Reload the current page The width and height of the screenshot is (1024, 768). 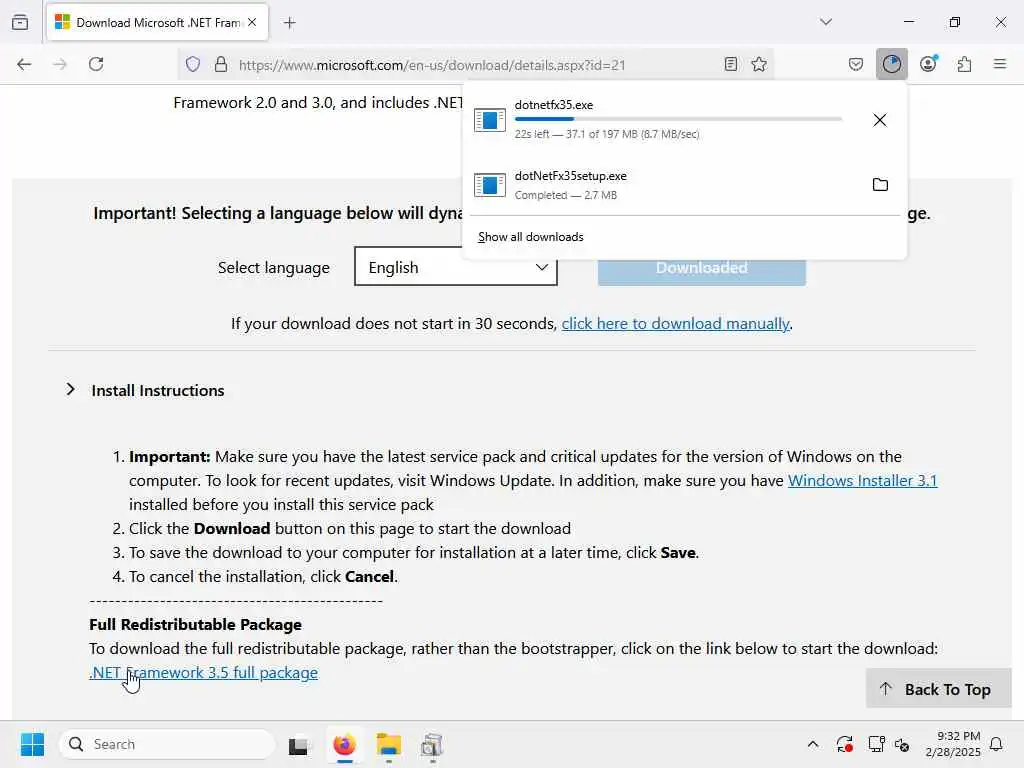(x=96, y=64)
